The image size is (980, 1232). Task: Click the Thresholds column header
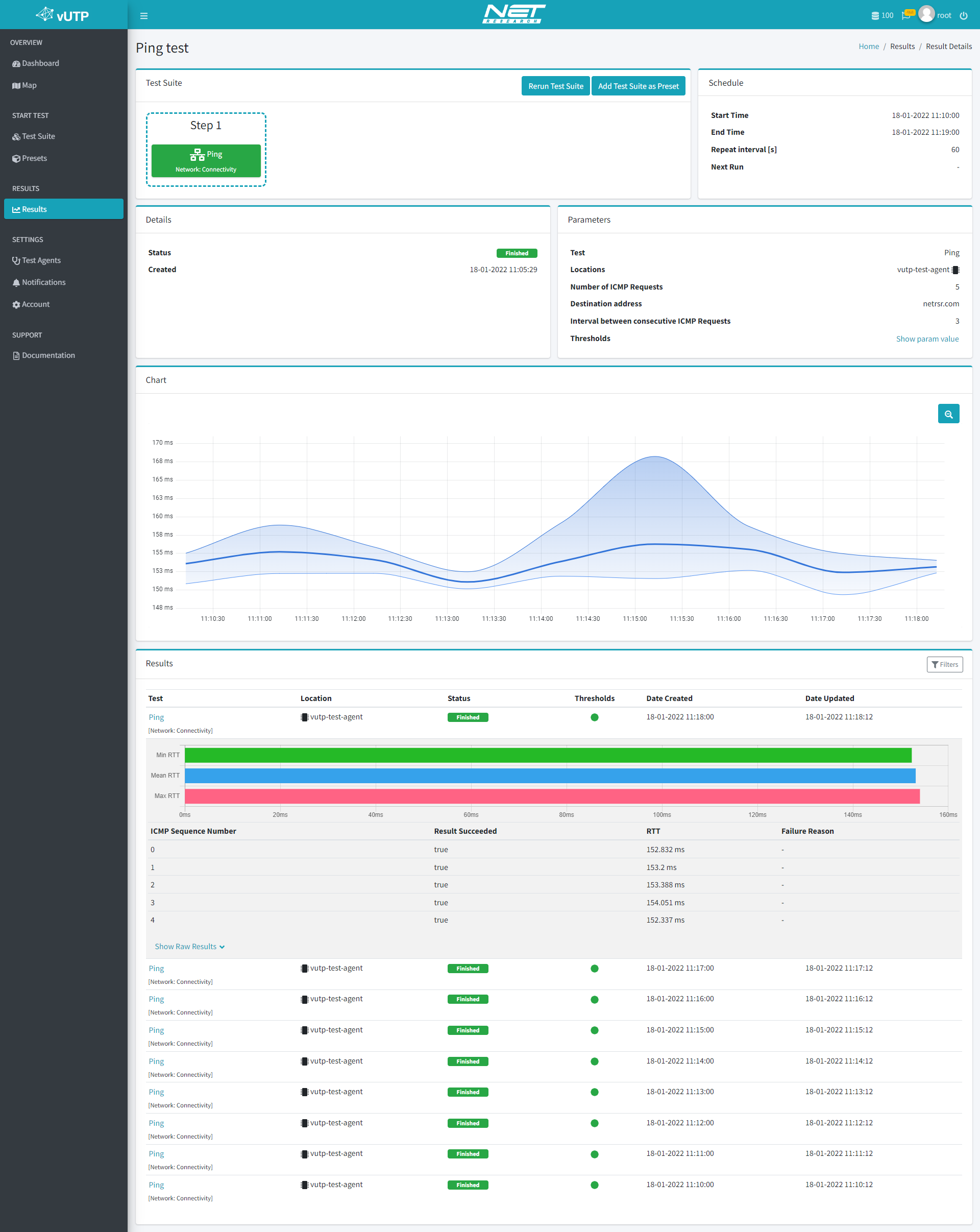594,698
